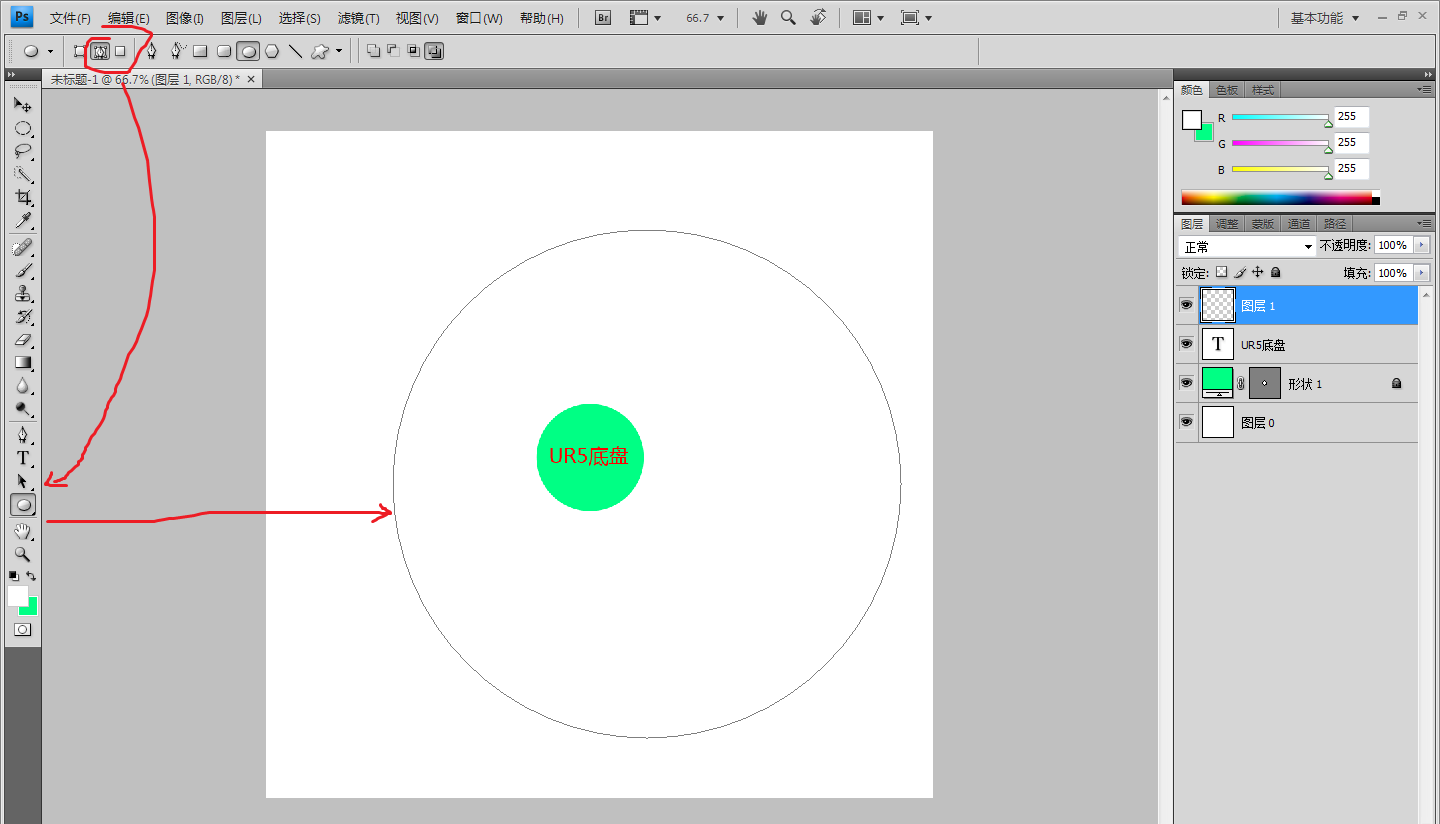The height and width of the screenshot is (824, 1440).
Task: Pick a color from the color spectrum ramp
Action: pos(1280,198)
